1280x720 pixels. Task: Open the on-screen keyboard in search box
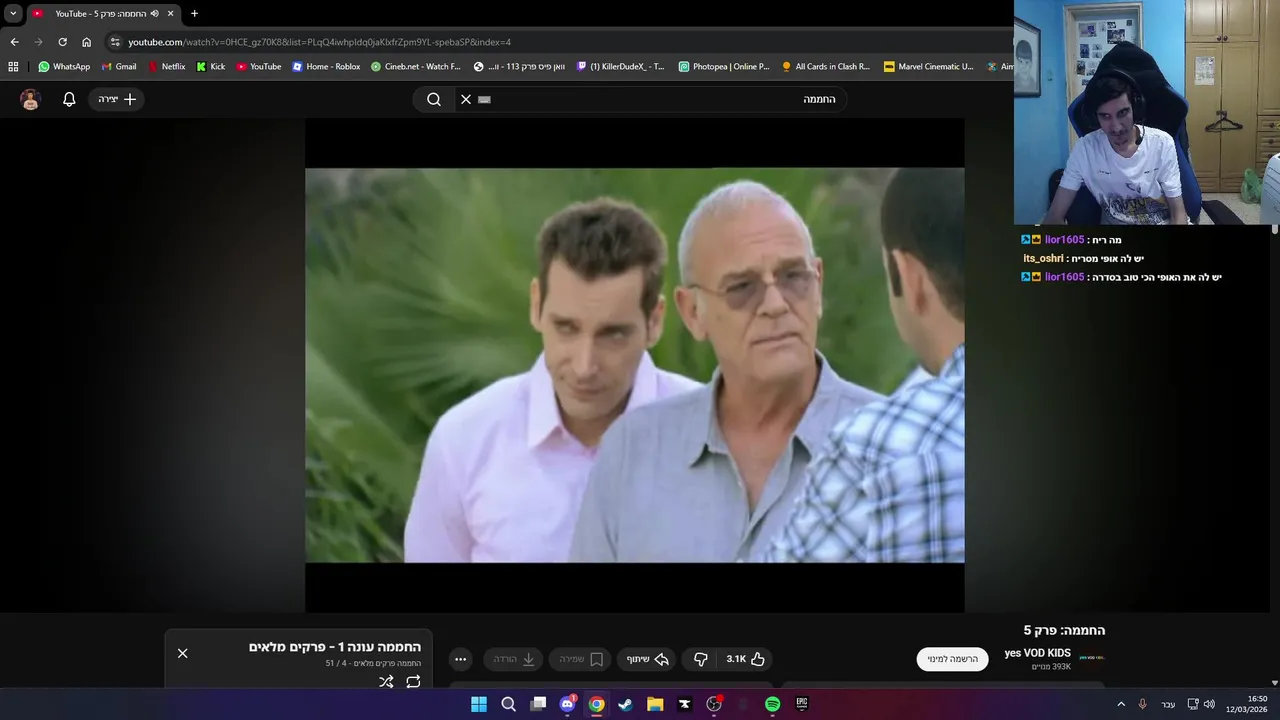tap(485, 99)
